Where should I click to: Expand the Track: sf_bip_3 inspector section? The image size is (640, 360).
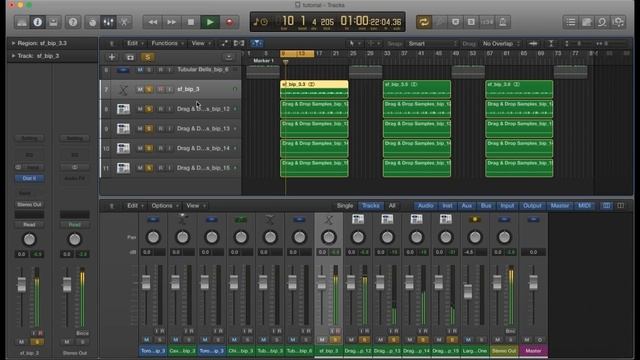tap(13, 56)
